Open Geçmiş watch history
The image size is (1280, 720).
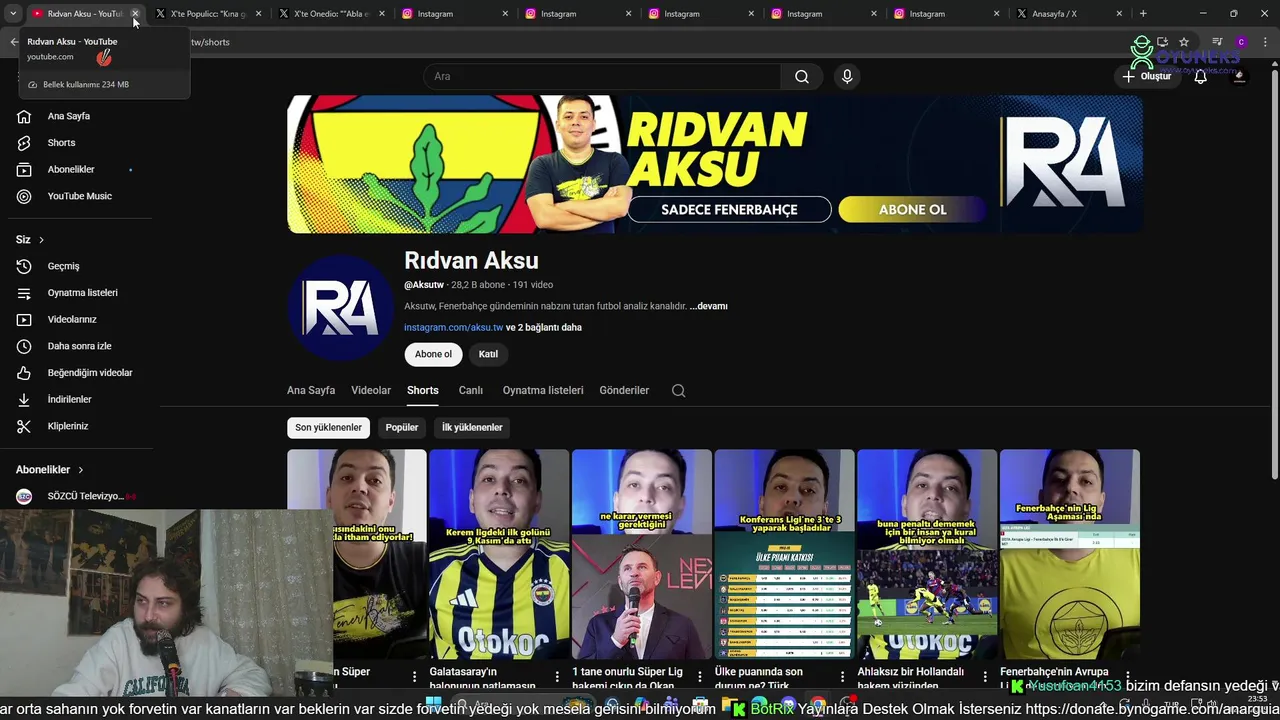tap(63, 266)
